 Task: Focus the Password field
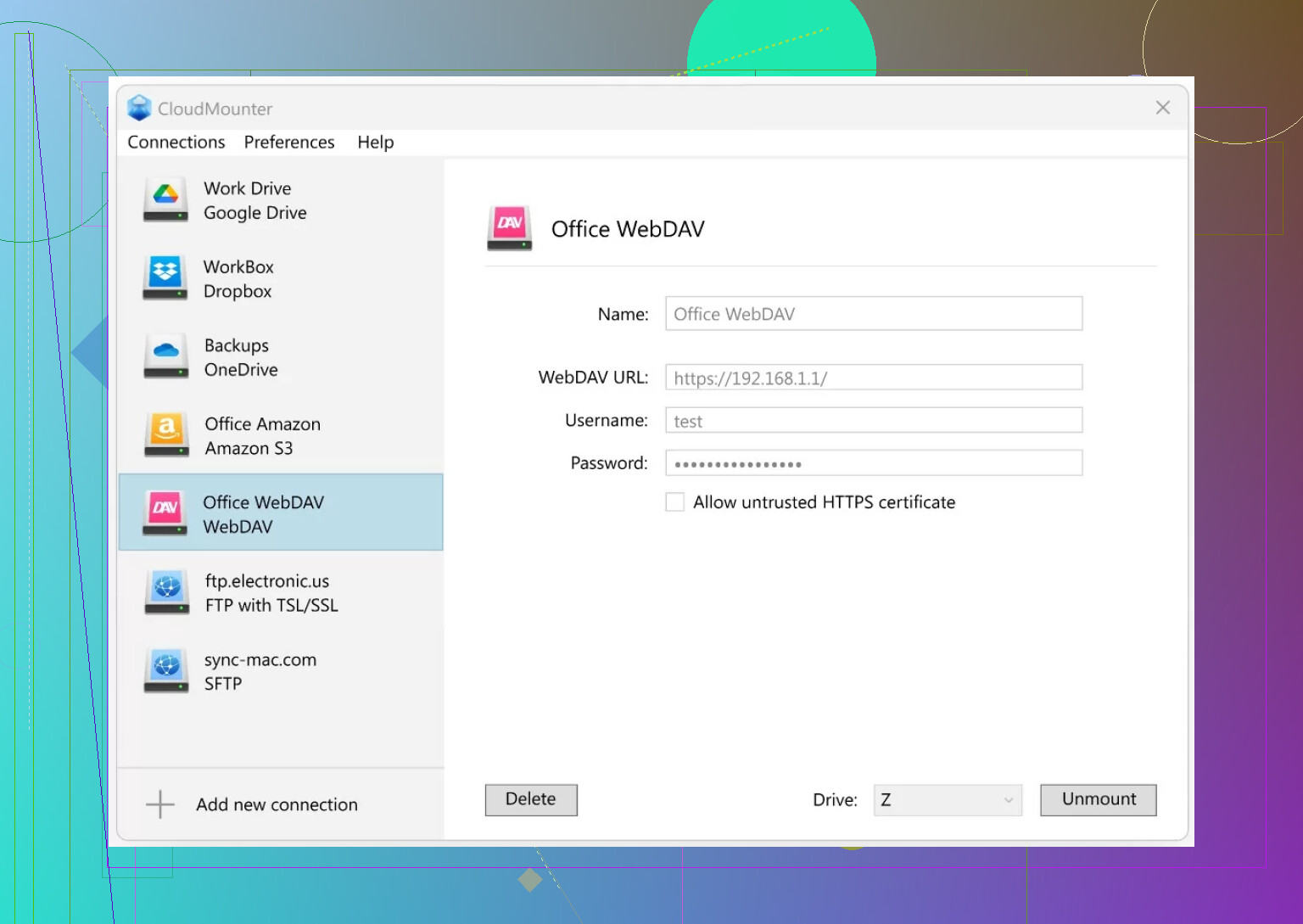(x=874, y=463)
